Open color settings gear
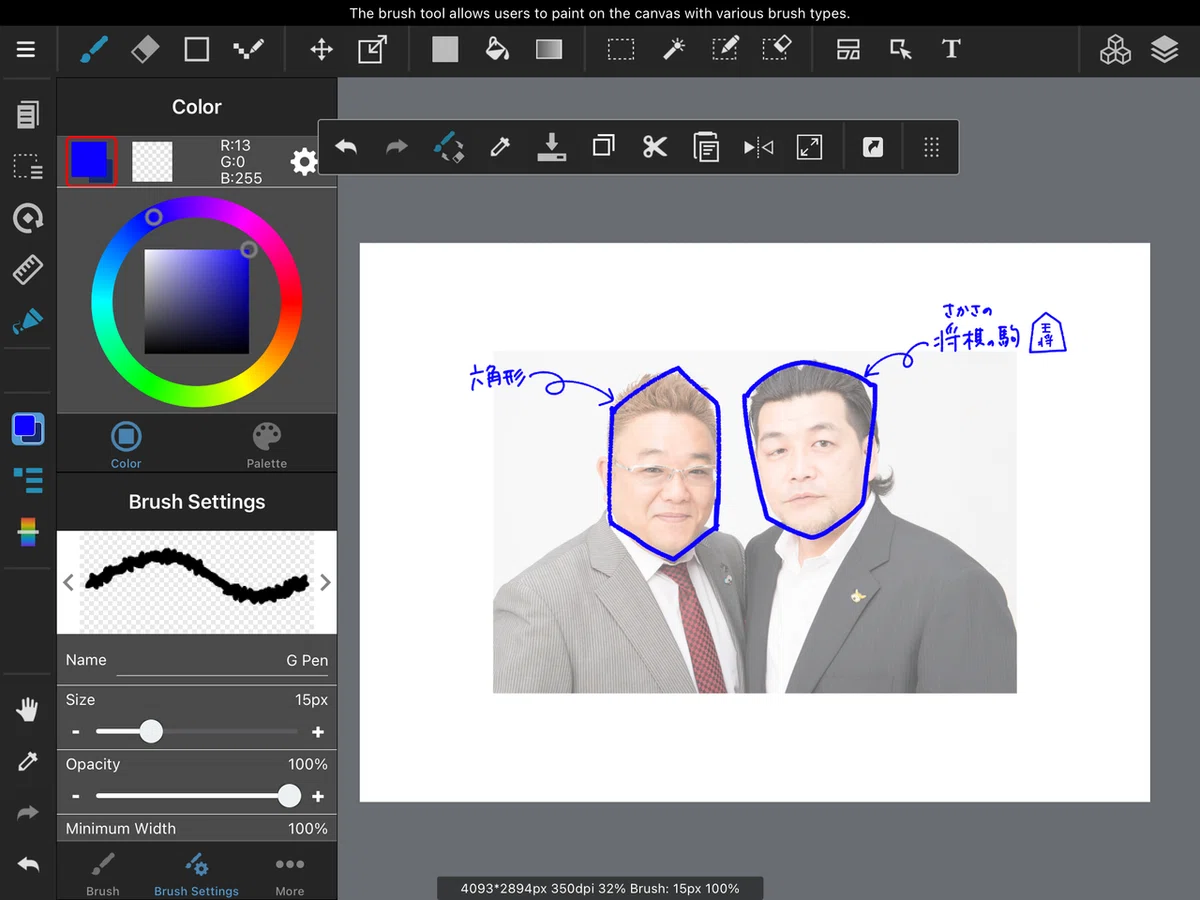 (x=304, y=161)
